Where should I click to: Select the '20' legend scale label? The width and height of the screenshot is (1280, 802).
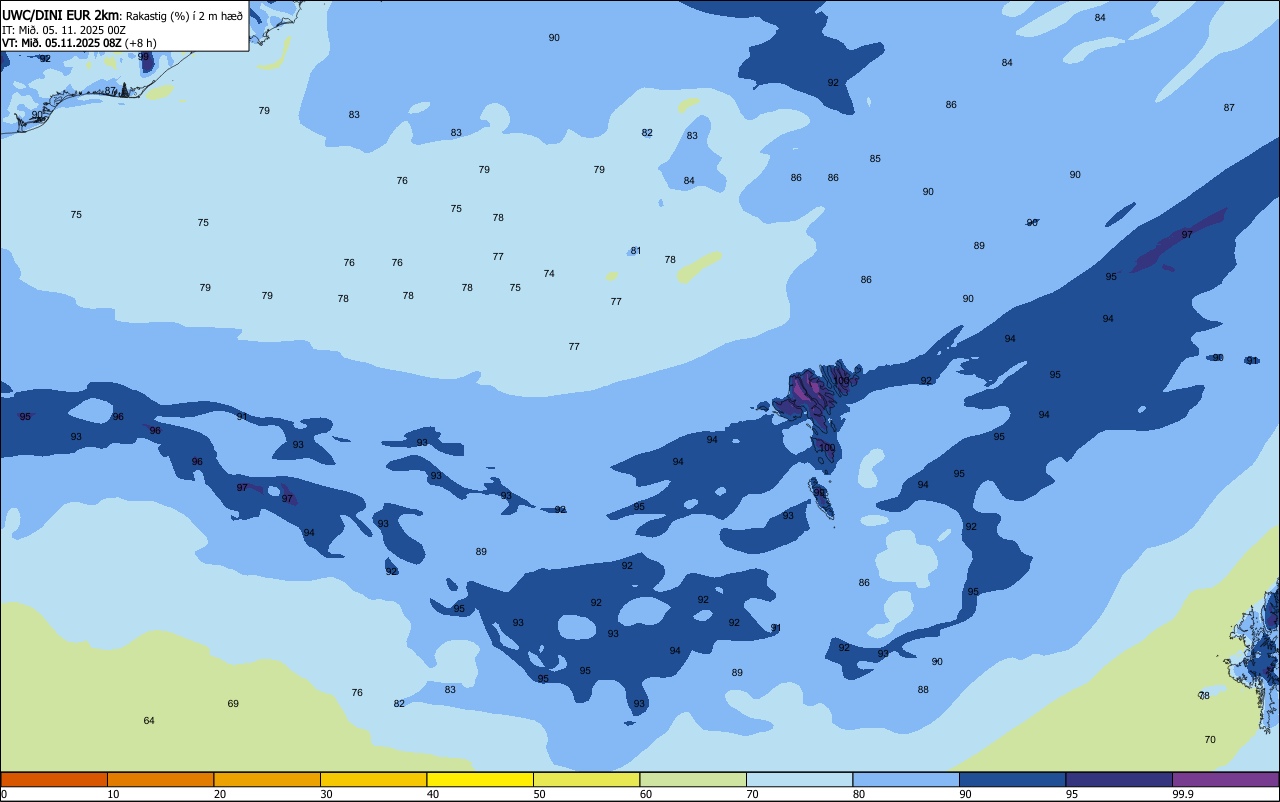220,794
